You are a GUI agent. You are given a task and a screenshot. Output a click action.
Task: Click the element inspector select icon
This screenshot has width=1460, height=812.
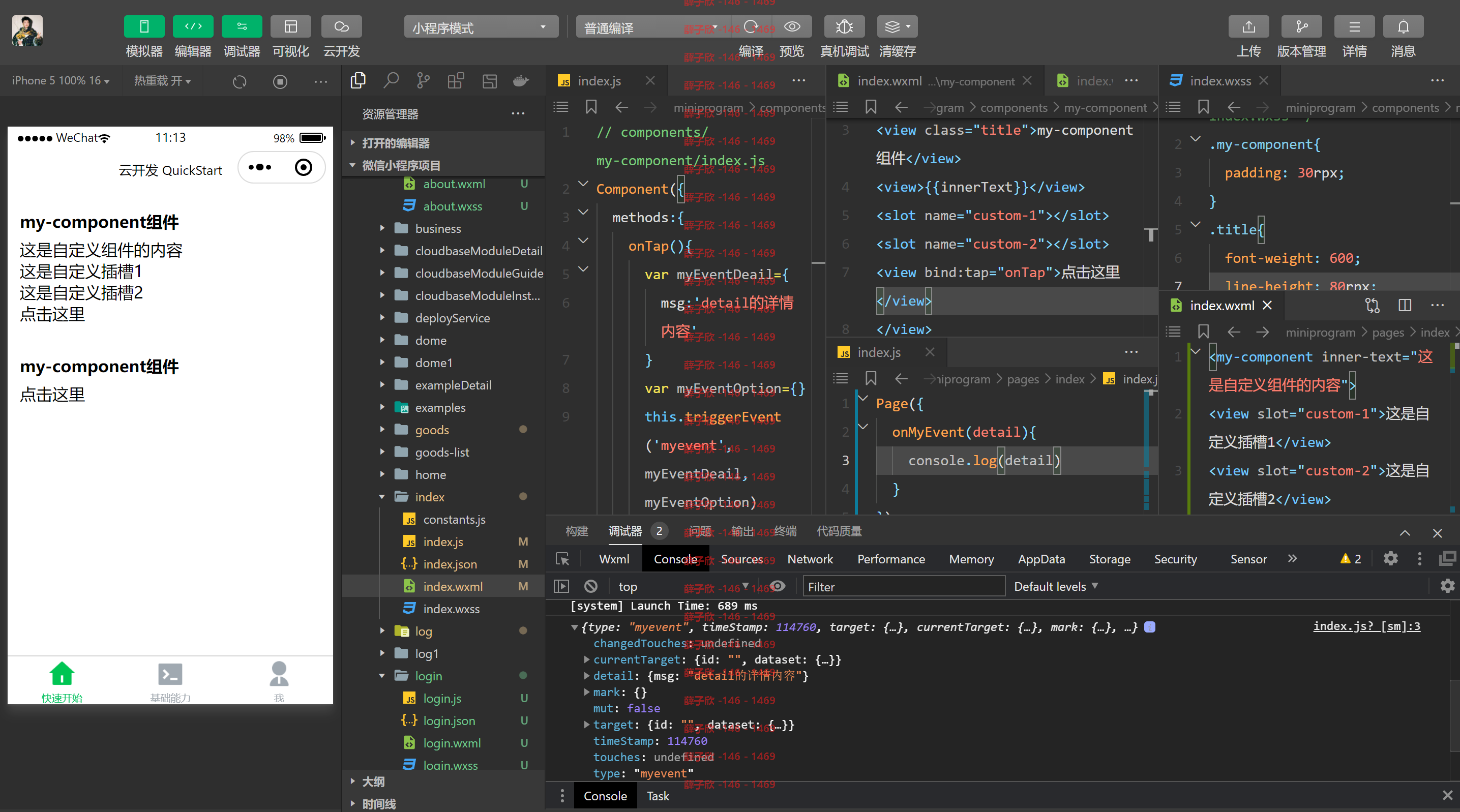tap(562, 559)
